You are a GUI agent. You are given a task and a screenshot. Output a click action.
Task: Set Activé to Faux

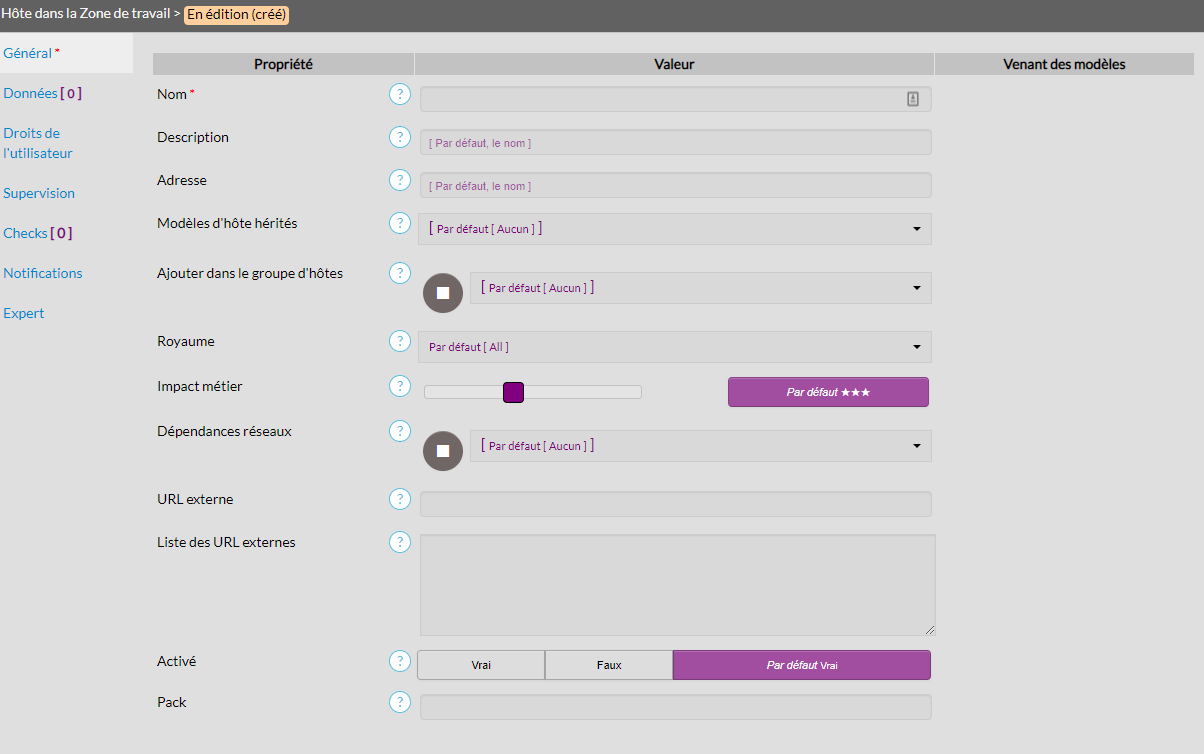coord(609,665)
